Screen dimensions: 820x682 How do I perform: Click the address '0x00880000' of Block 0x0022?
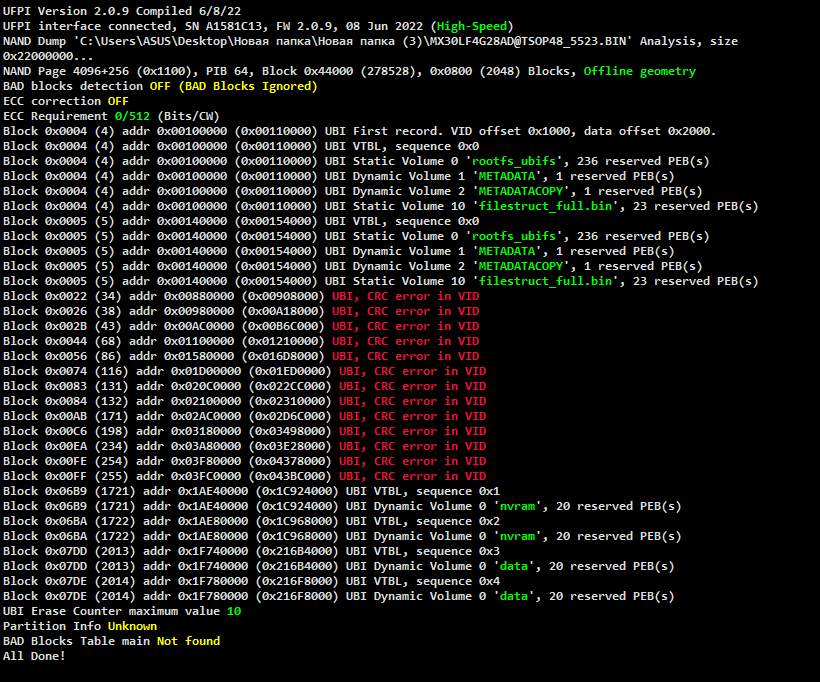click(x=199, y=297)
